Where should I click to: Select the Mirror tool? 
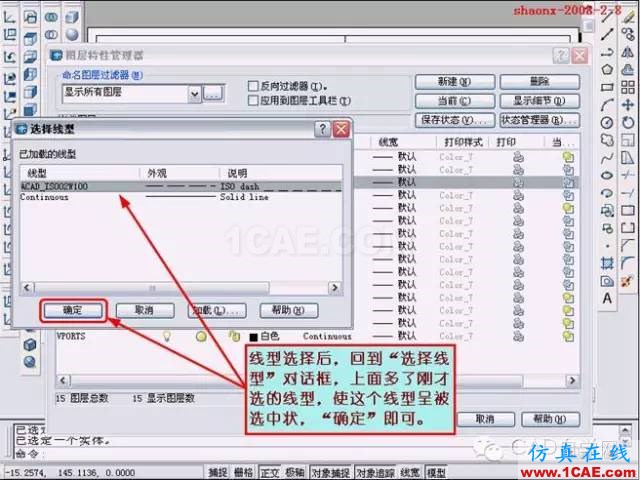pyautogui.click(x=628, y=52)
